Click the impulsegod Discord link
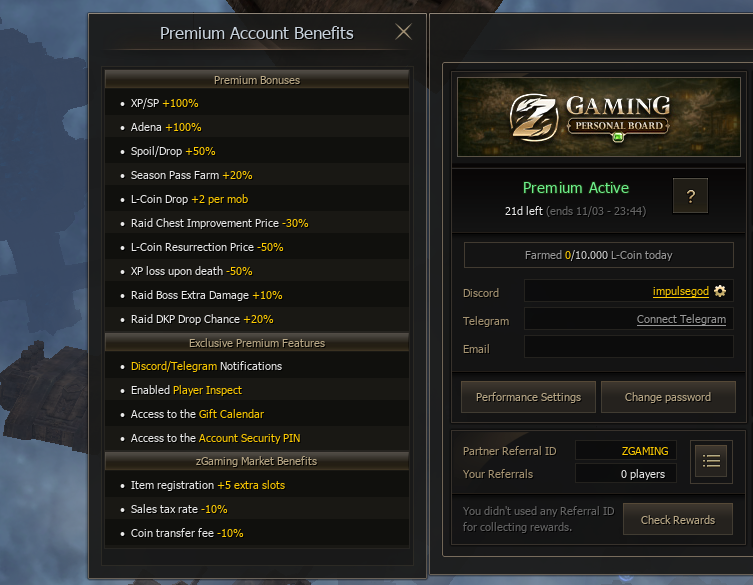753x585 pixels. (680, 291)
